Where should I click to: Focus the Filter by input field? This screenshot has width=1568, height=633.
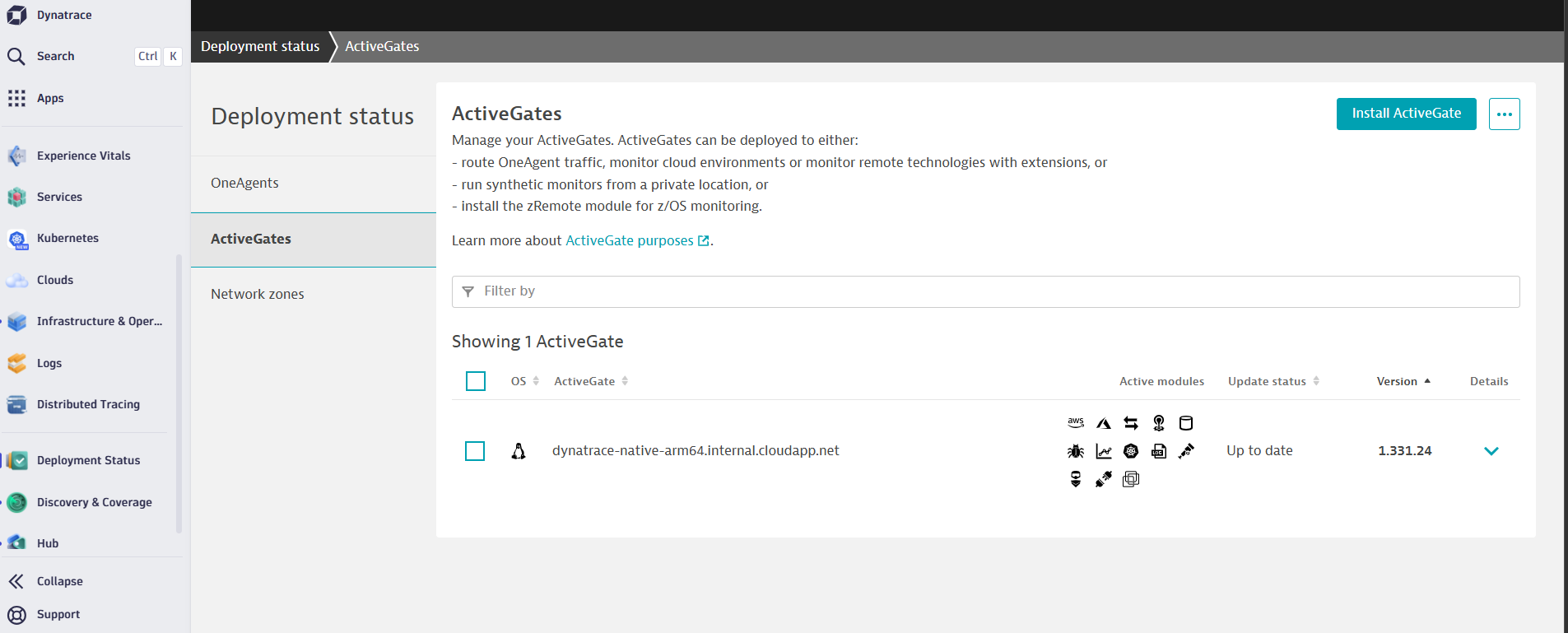pos(986,291)
